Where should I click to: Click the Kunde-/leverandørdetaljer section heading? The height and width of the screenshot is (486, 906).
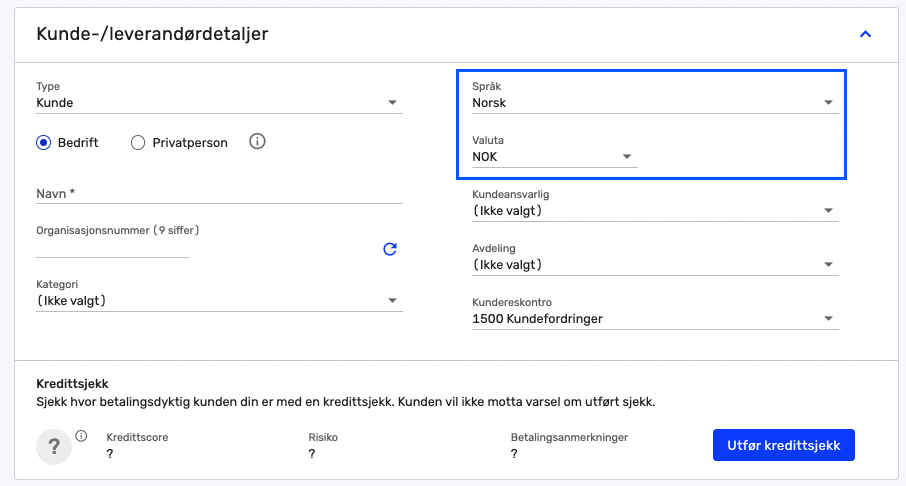coord(153,34)
